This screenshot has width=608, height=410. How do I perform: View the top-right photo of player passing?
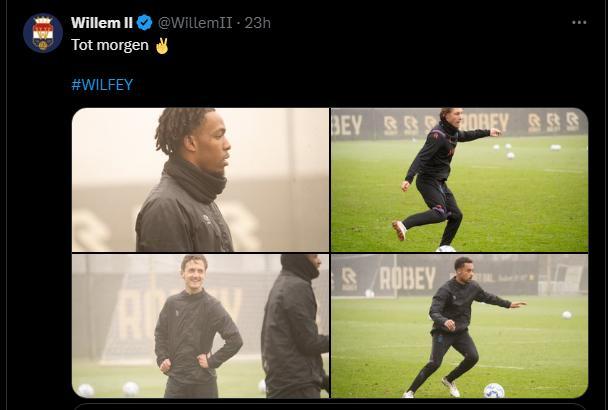[x=459, y=179]
